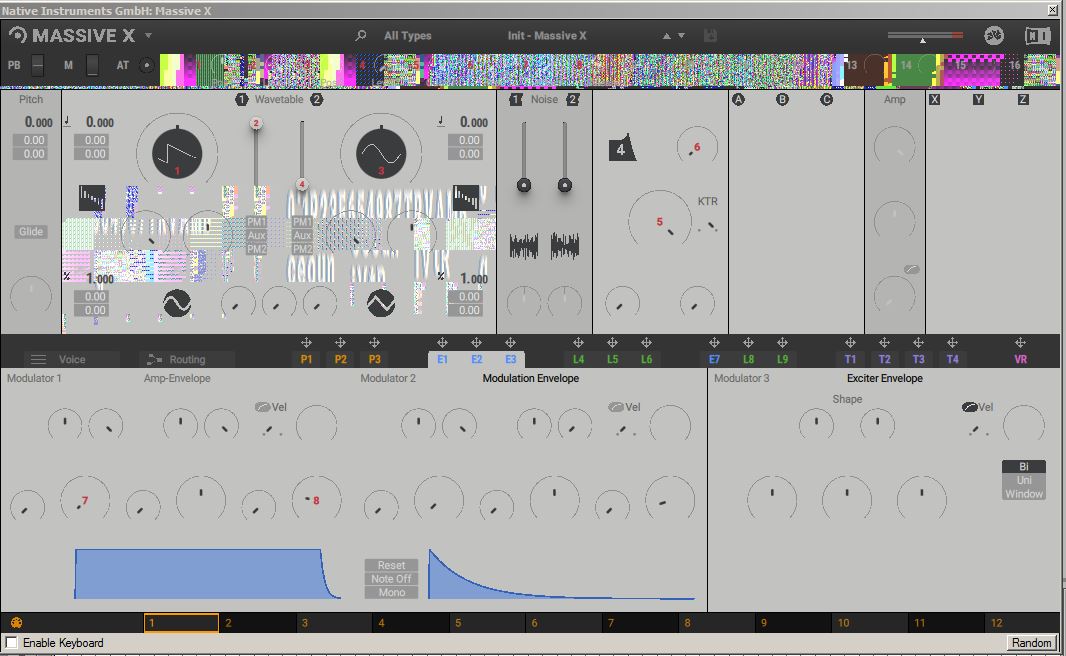This screenshot has height=656, width=1066.
Task: Click the Y insert badge
Action: [x=978, y=99]
